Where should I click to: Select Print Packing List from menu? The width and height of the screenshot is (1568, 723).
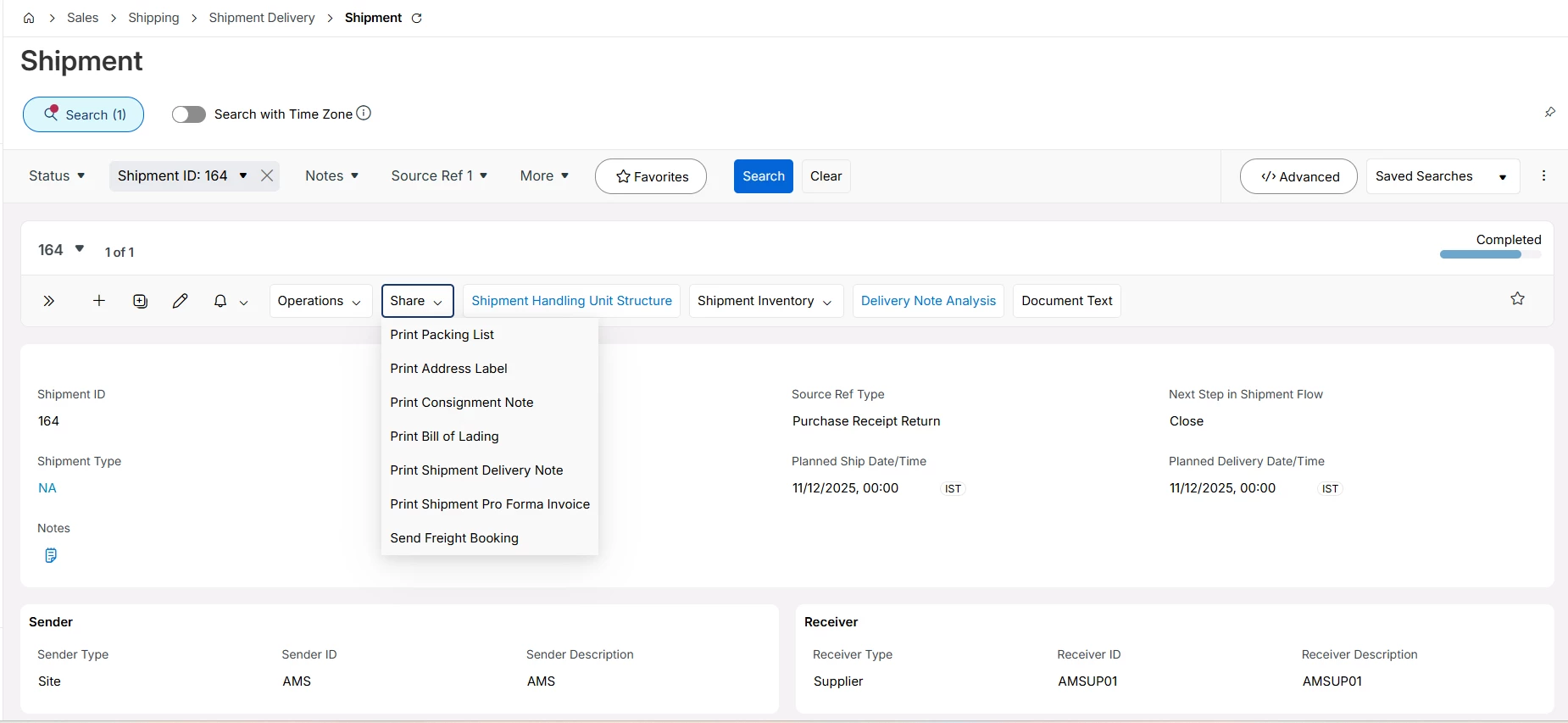(x=442, y=335)
